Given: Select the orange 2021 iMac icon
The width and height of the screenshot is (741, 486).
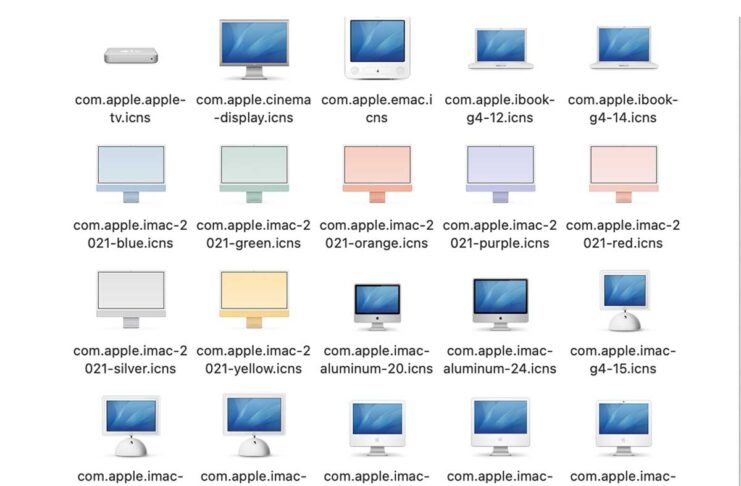Looking at the screenshot, I should 377,174.
